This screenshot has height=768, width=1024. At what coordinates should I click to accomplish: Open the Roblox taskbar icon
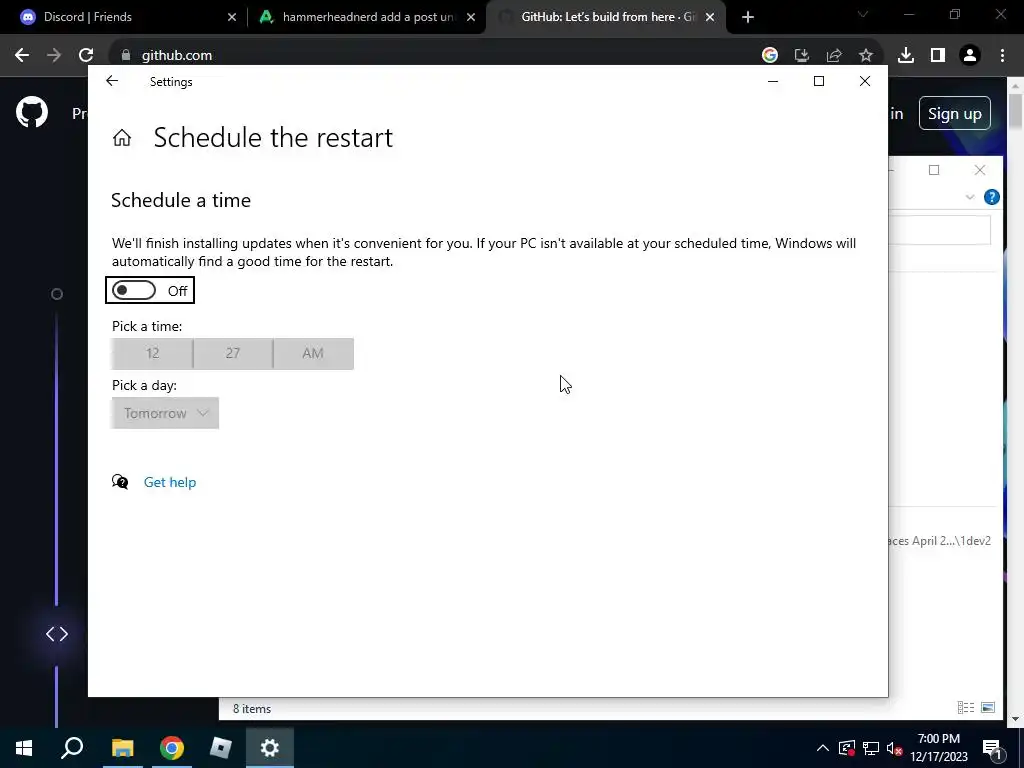(221, 748)
